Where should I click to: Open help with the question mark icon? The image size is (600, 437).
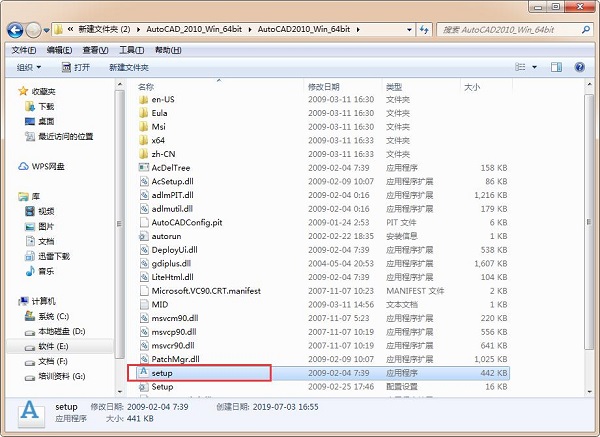(x=580, y=67)
